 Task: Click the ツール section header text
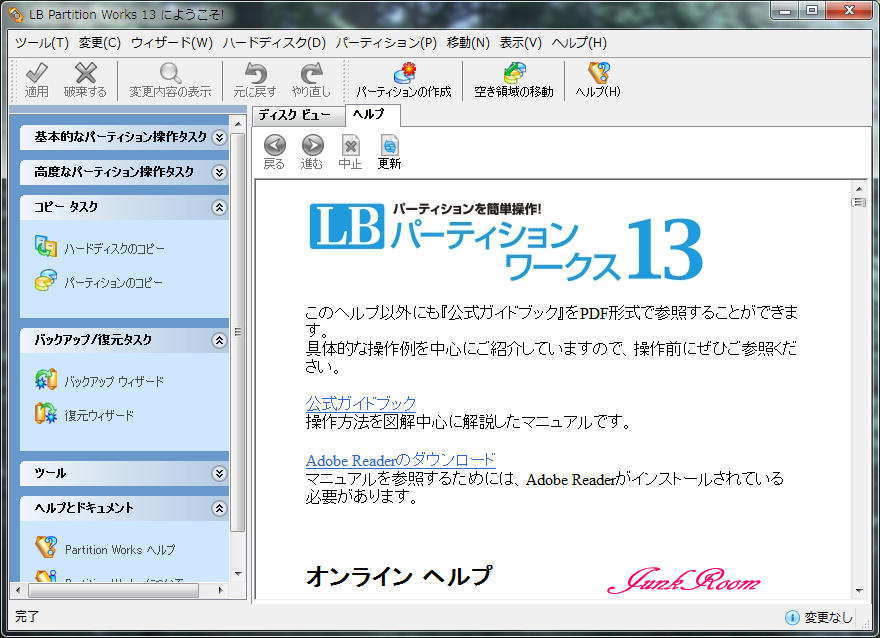coord(50,474)
